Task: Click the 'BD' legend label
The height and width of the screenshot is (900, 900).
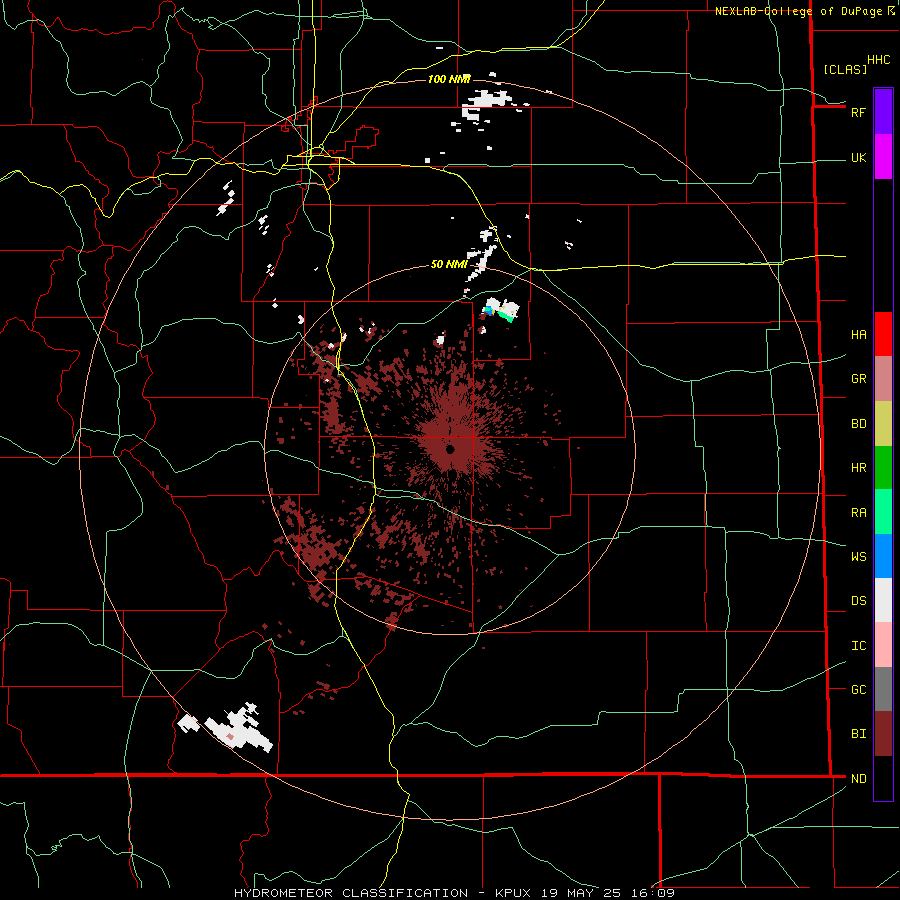Action: point(858,424)
